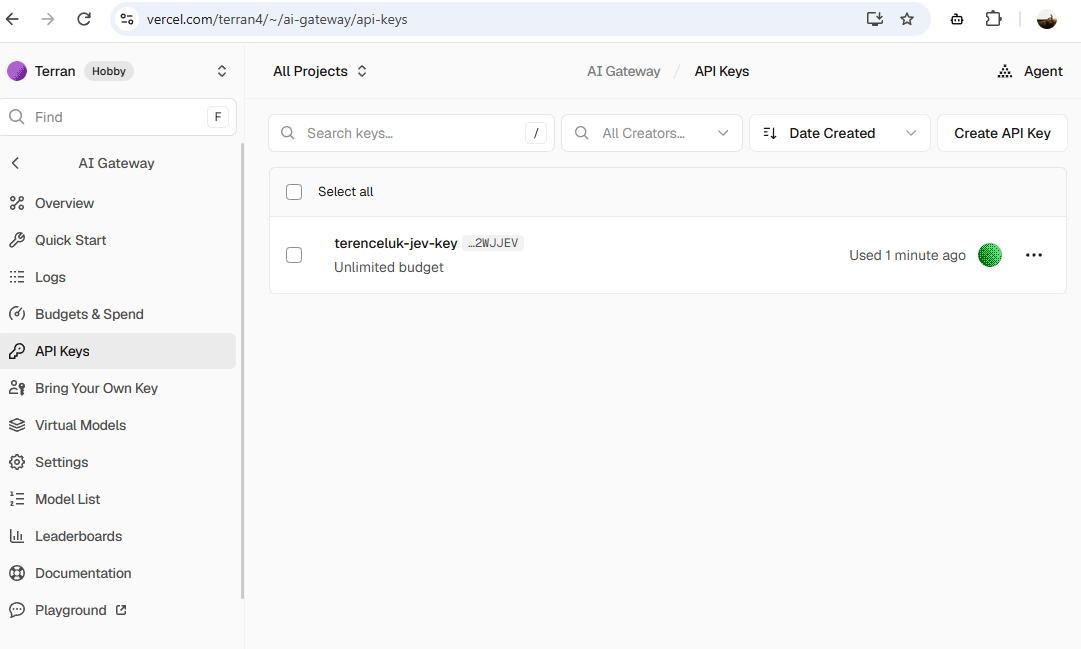Open the Date Created sort dropdown
The height and width of the screenshot is (649, 1081).
[x=840, y=133]
